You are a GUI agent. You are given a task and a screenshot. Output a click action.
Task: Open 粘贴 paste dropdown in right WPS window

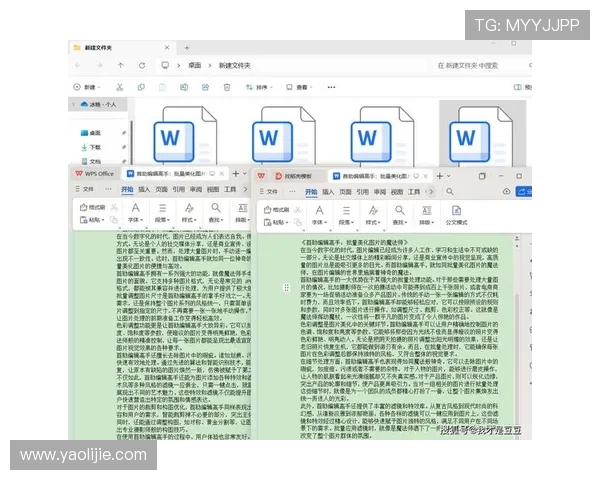click(x=276, y=222)
